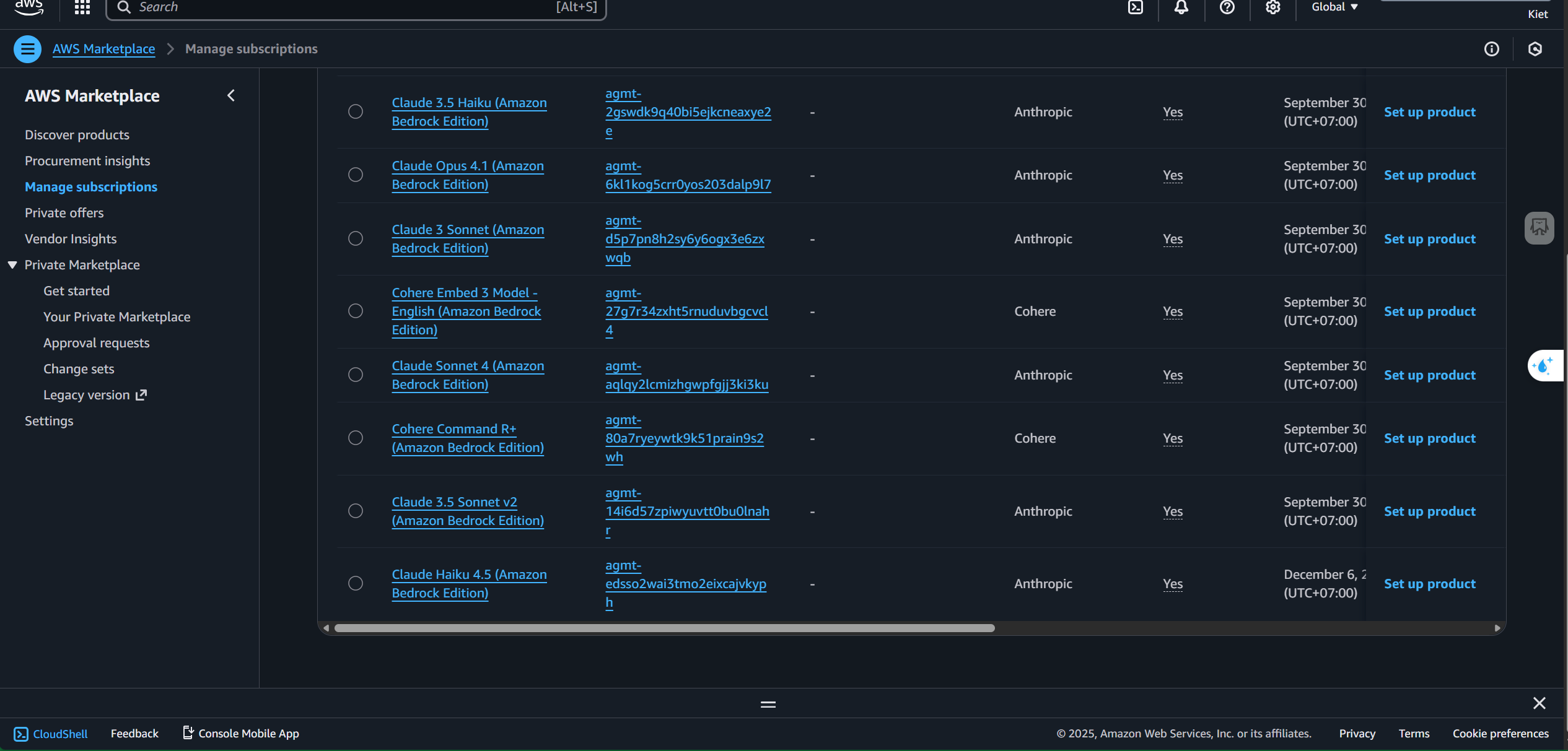Launch CloudShell from the top bar icon

coord(1135,7)
